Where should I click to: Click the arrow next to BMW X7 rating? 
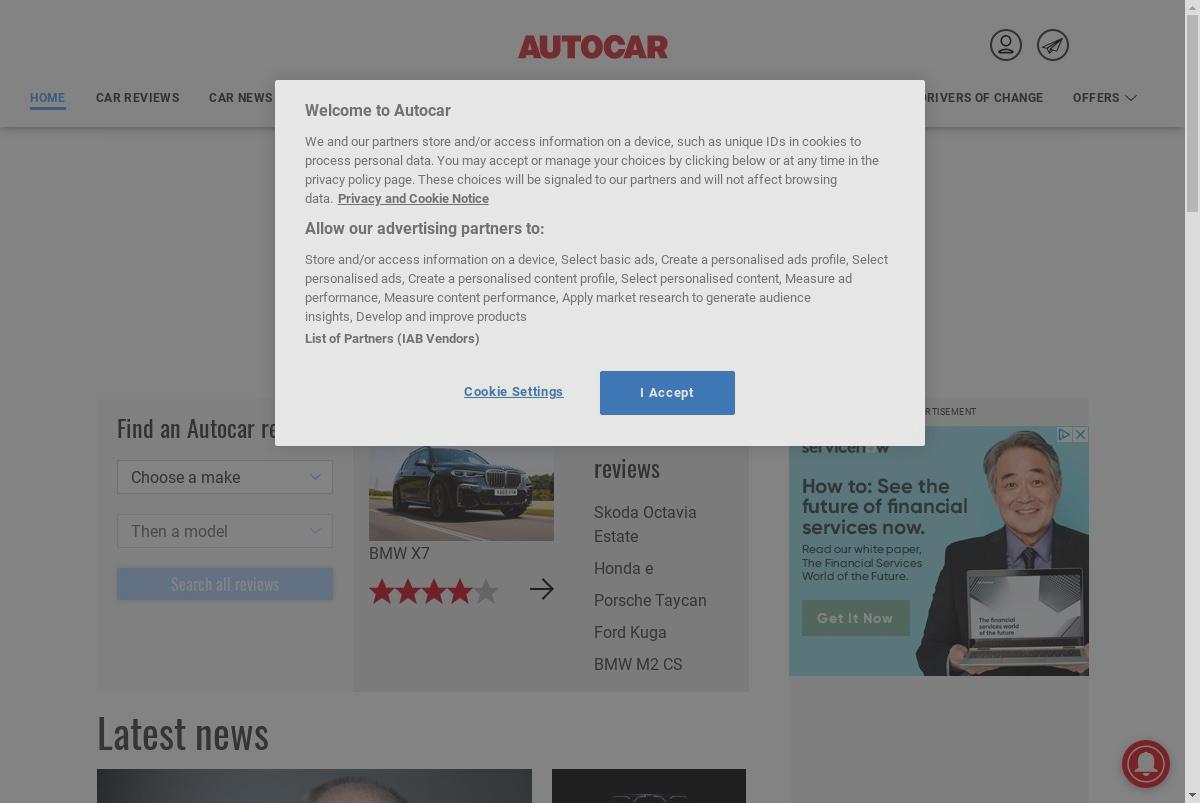(542, 589)
